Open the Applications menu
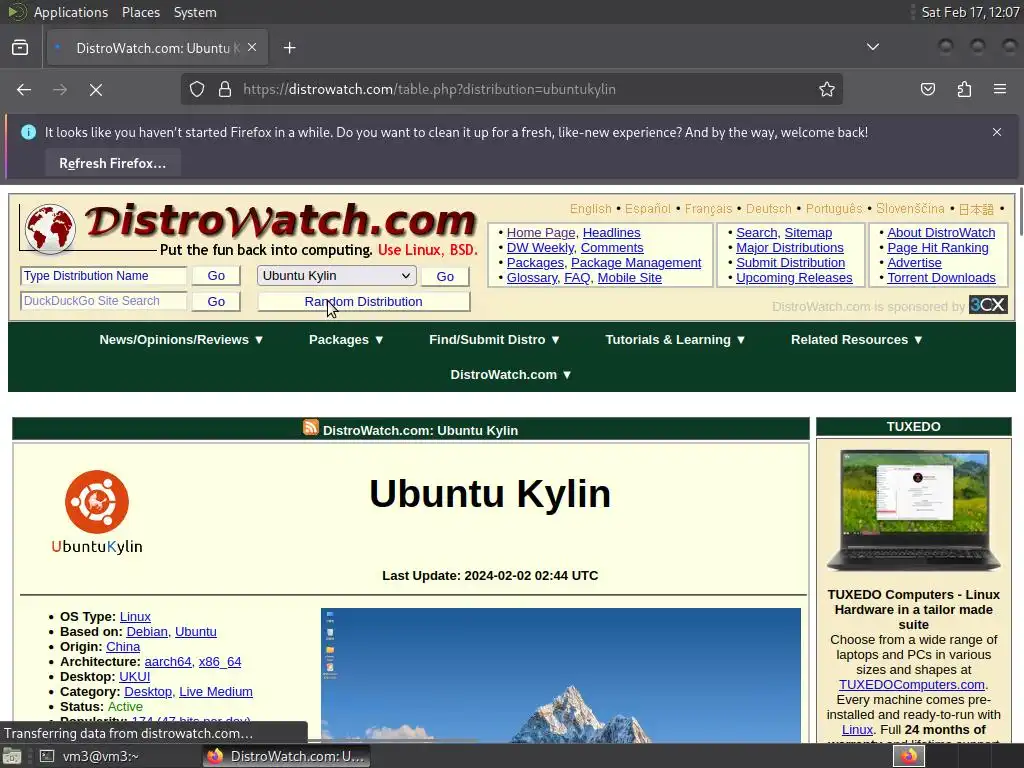The image size is (1024, 768). [x=71, y=12]
